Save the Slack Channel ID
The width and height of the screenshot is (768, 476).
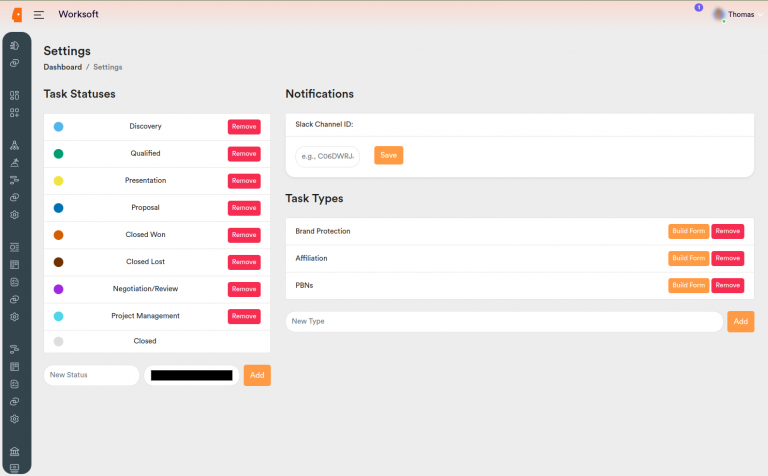388,155
